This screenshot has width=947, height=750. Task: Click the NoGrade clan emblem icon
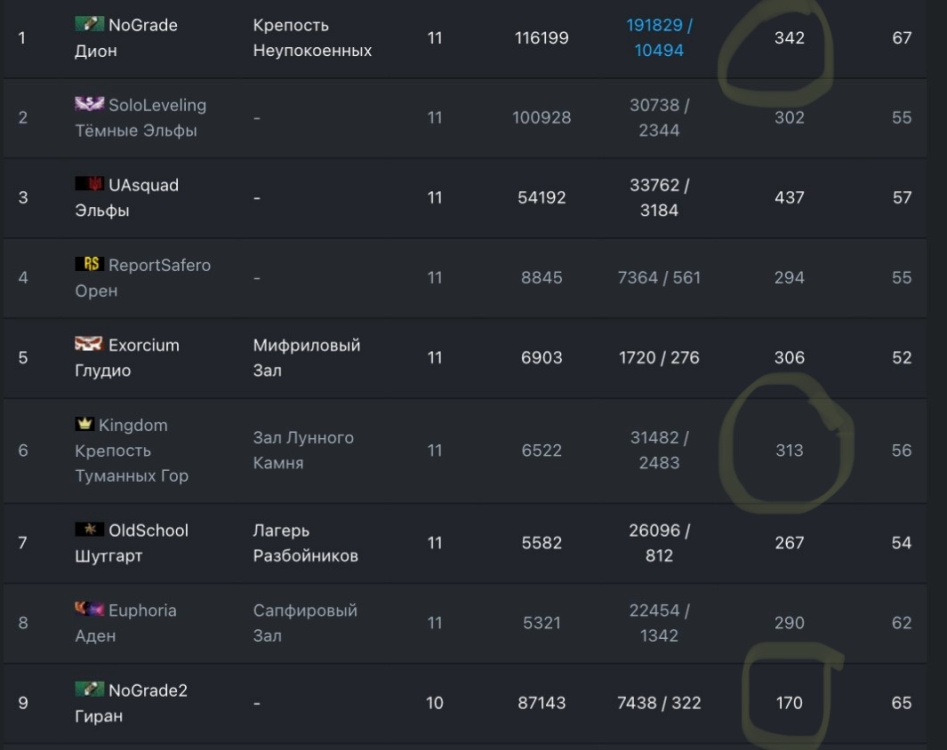click(89, 24)
